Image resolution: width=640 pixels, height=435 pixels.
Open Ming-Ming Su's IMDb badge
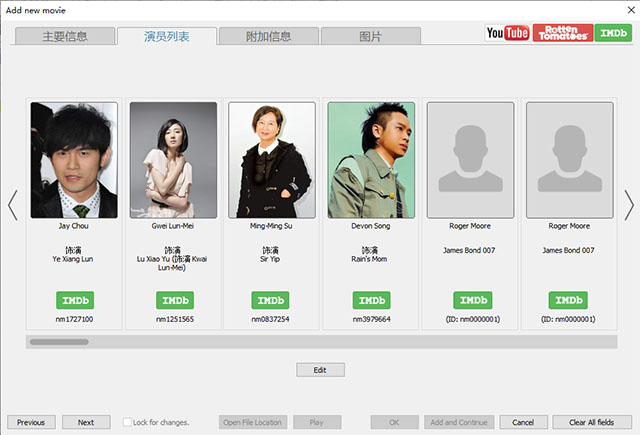(270, 300)
